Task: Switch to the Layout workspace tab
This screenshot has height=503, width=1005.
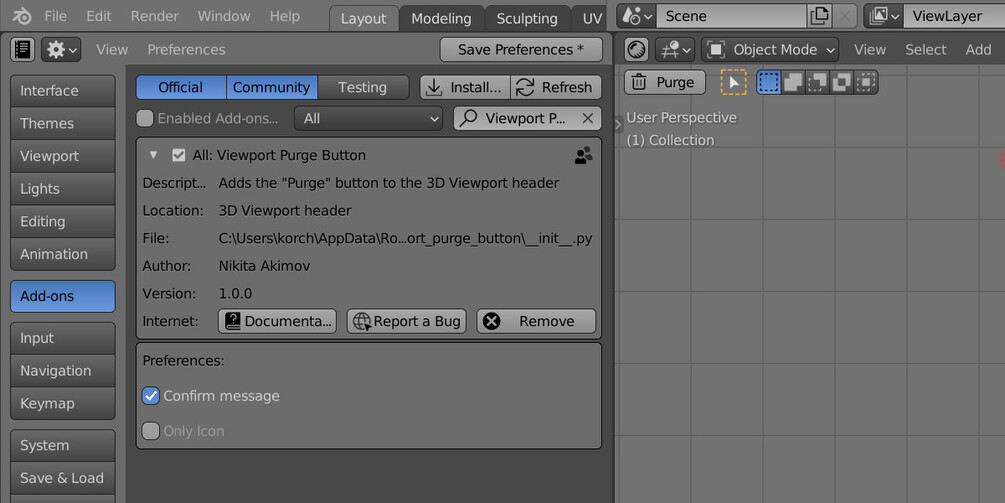Action: pyautogui.click(x=363, y=19)
